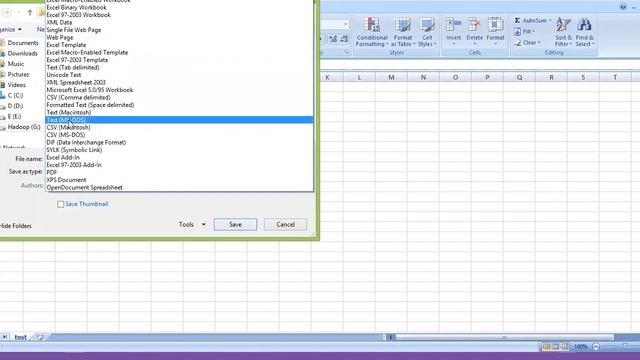The image size is (640, 360).
Task: Click the Delete cells icon
Action: [x=474, y=24]
